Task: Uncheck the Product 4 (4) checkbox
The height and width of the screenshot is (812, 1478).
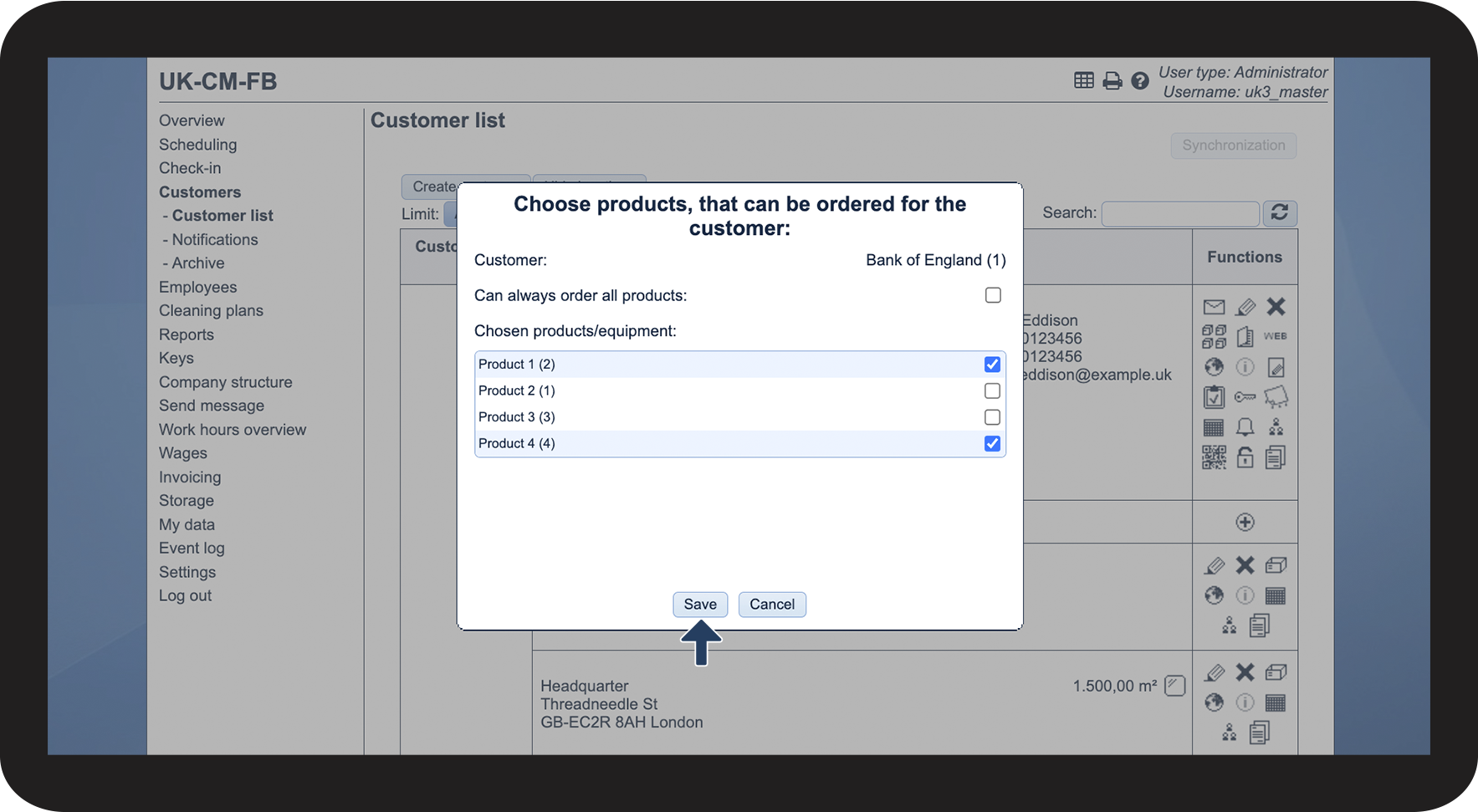Action: coord(992,443)
